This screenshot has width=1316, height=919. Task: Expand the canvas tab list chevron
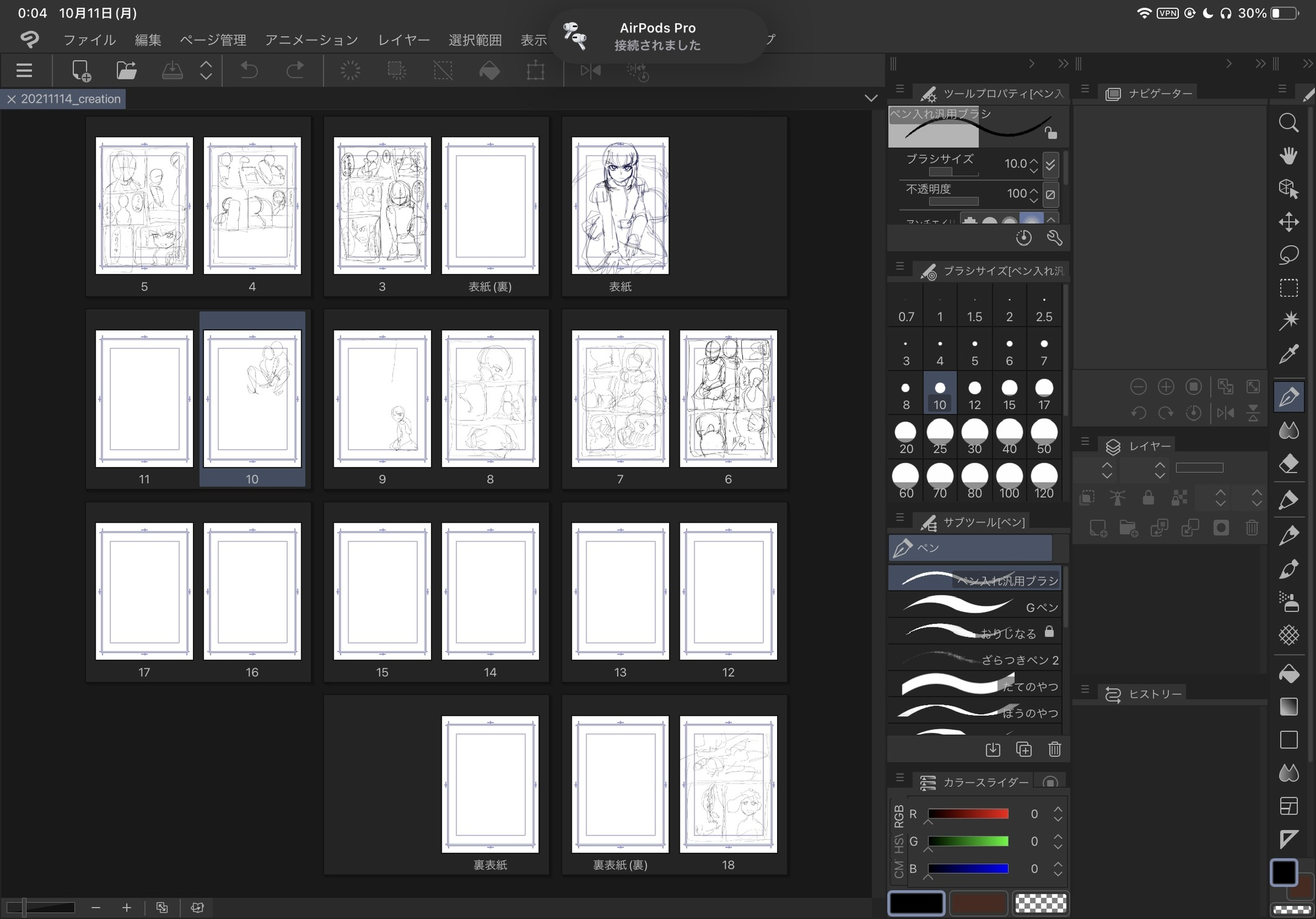click(871, 98)
